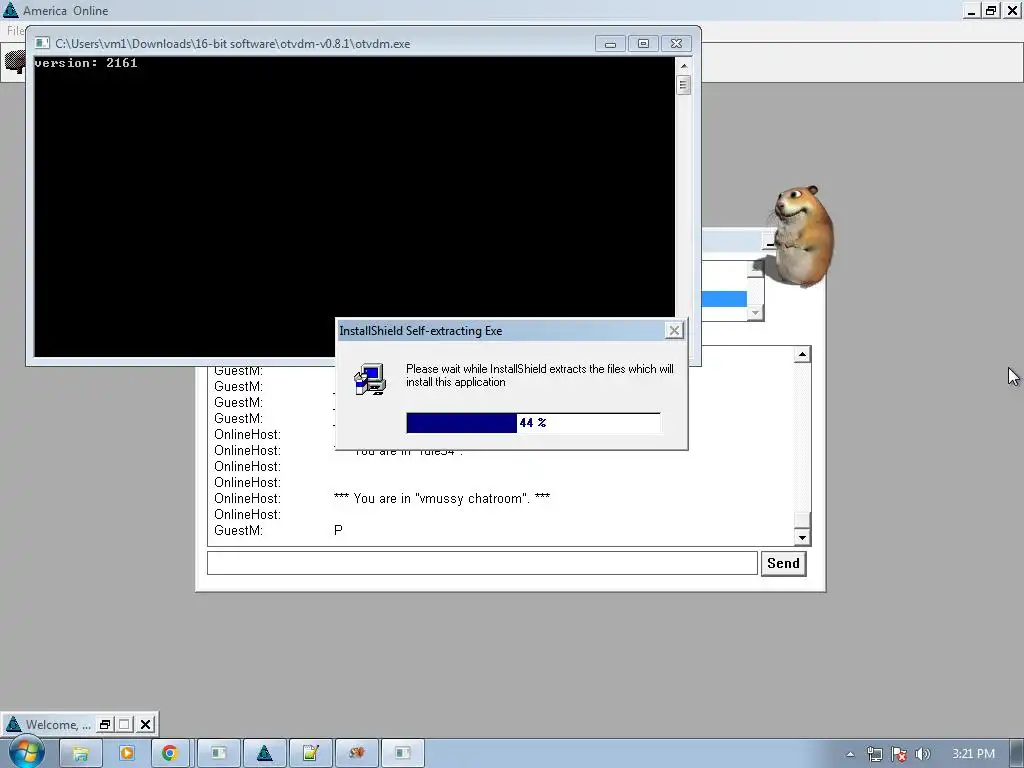Click the otvdm console window icon
This screenshot has width=1024, height=768.
click(42, 43)
